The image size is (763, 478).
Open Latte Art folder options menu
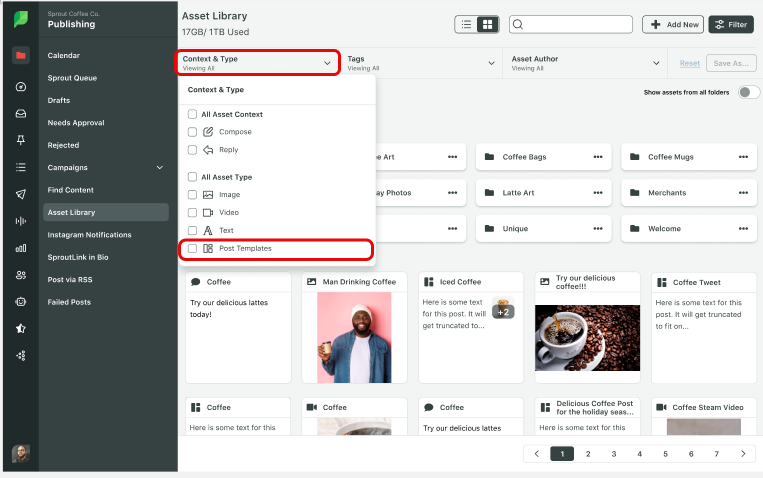click(598, 193)
